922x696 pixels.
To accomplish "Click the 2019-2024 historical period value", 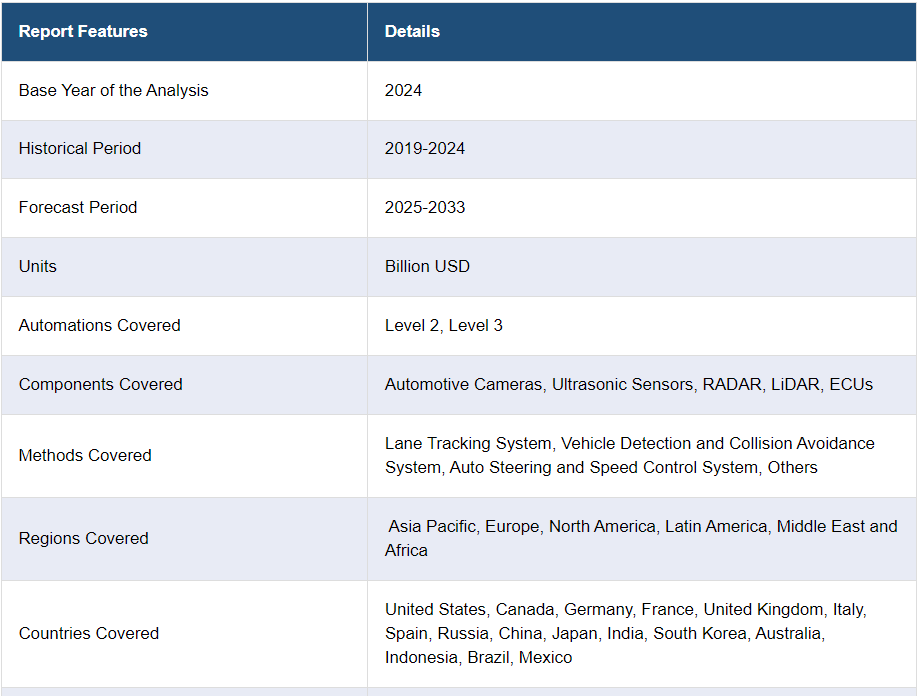I will coord(425,148).
